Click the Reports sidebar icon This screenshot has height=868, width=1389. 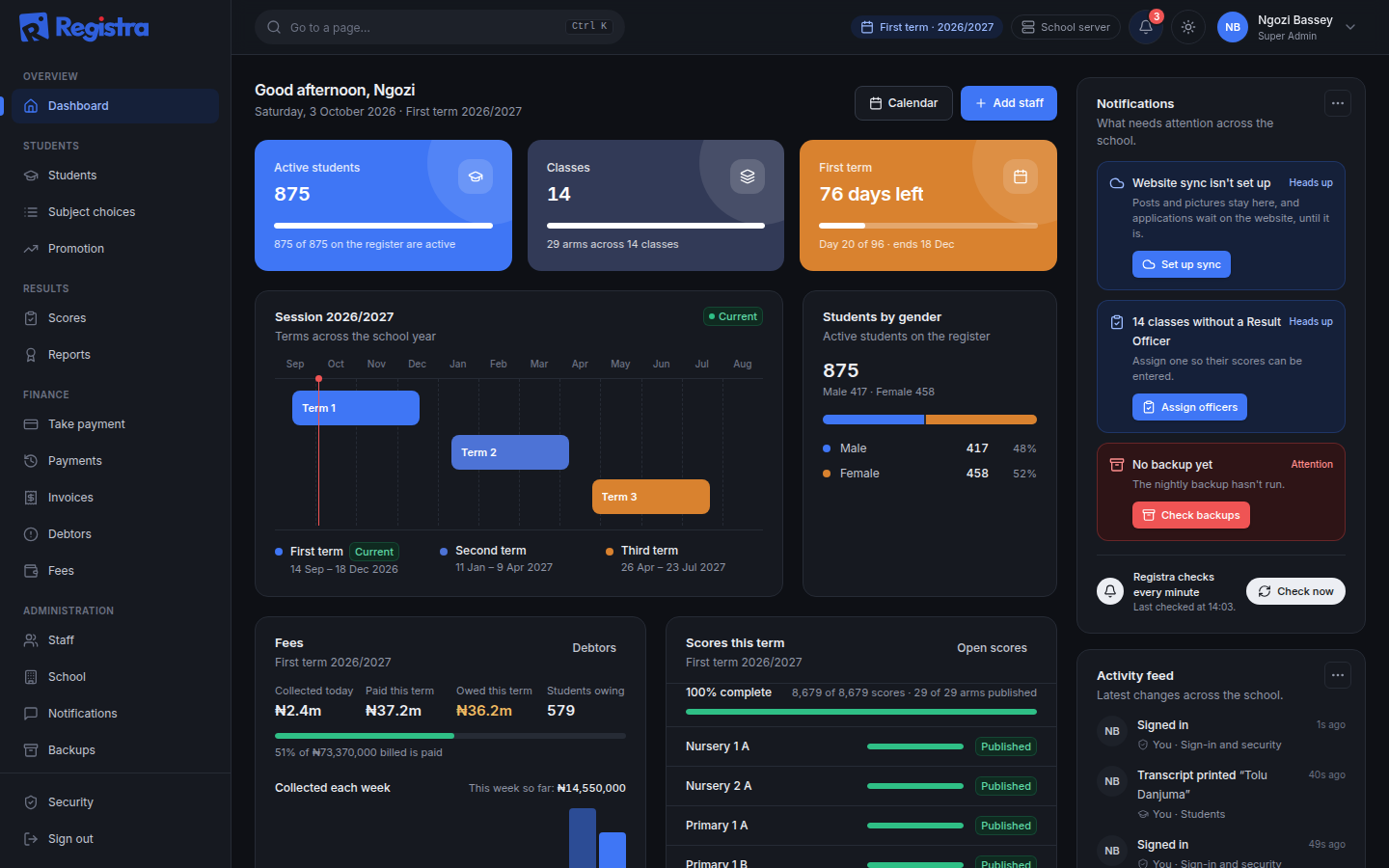point(31,355)
